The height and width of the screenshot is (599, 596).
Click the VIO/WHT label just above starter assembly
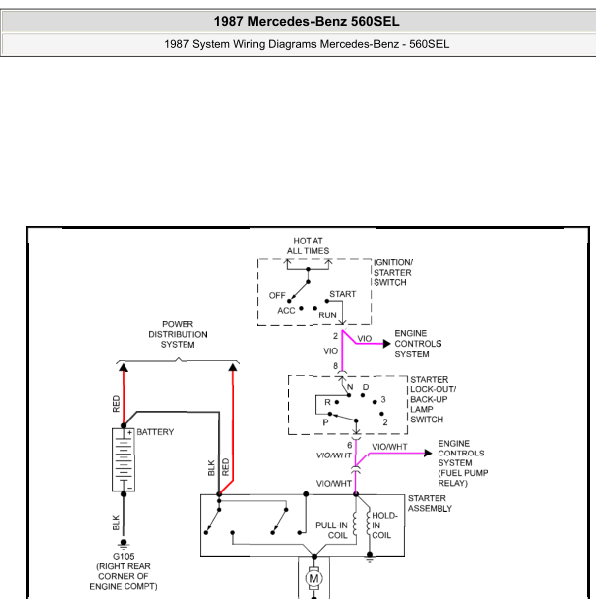[334, 484]
